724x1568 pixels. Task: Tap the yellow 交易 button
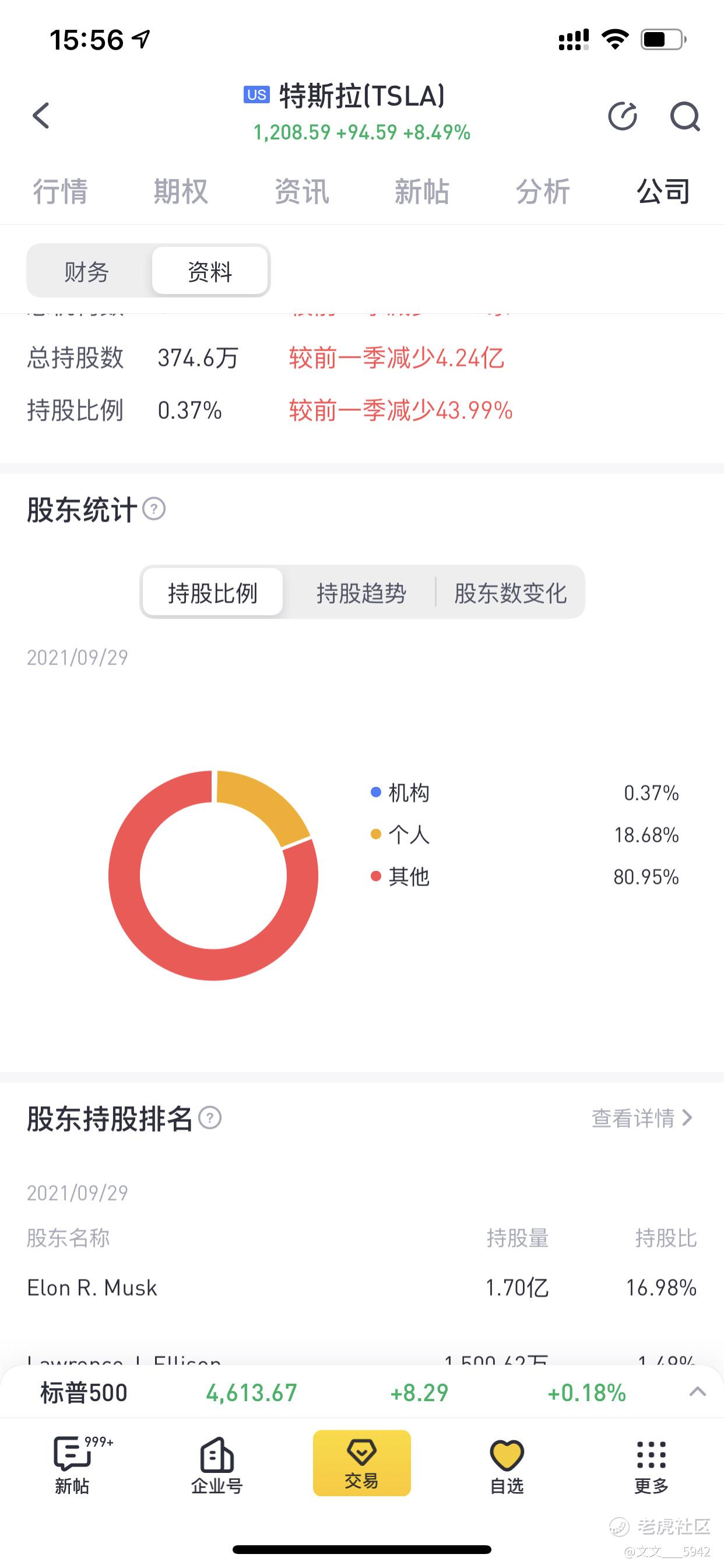362,1462
